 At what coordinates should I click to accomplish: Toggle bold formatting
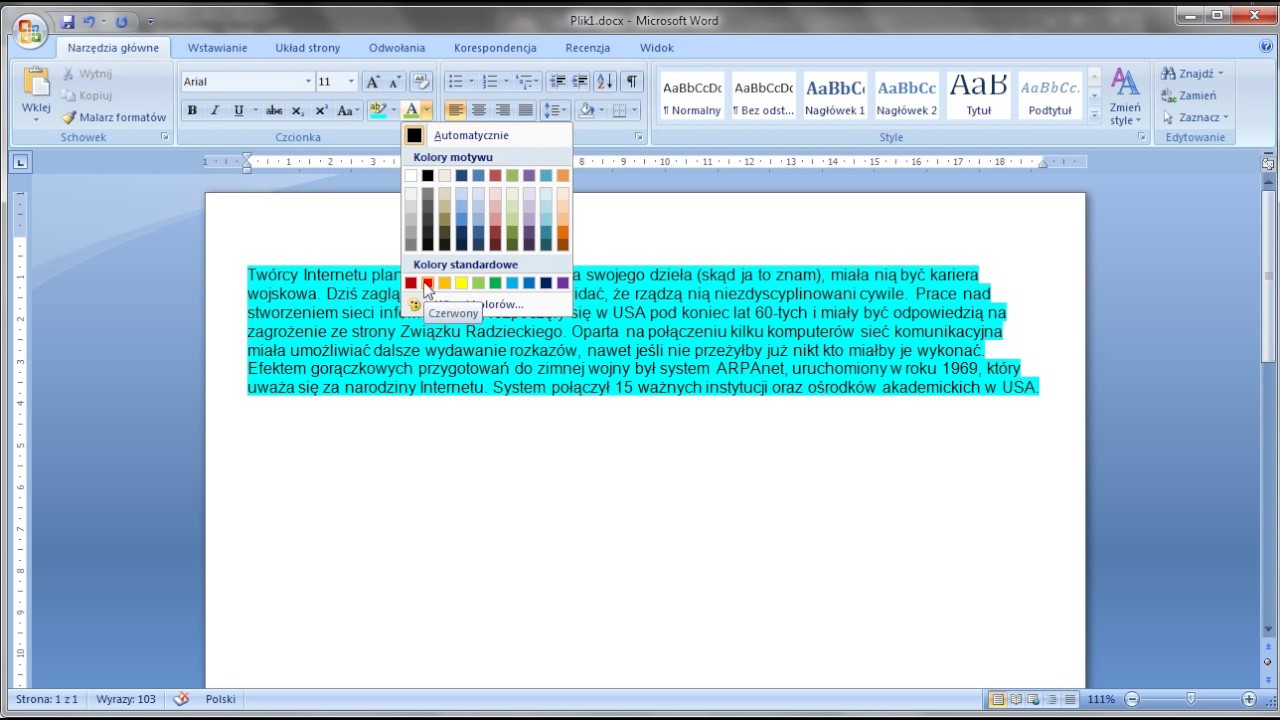pyautogui.click(x=192, y=110)
